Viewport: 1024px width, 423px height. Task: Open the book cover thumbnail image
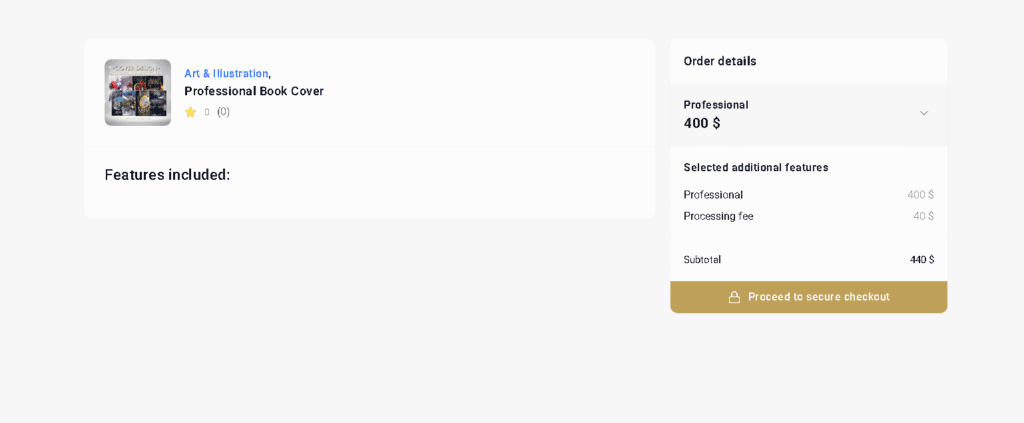138,92
